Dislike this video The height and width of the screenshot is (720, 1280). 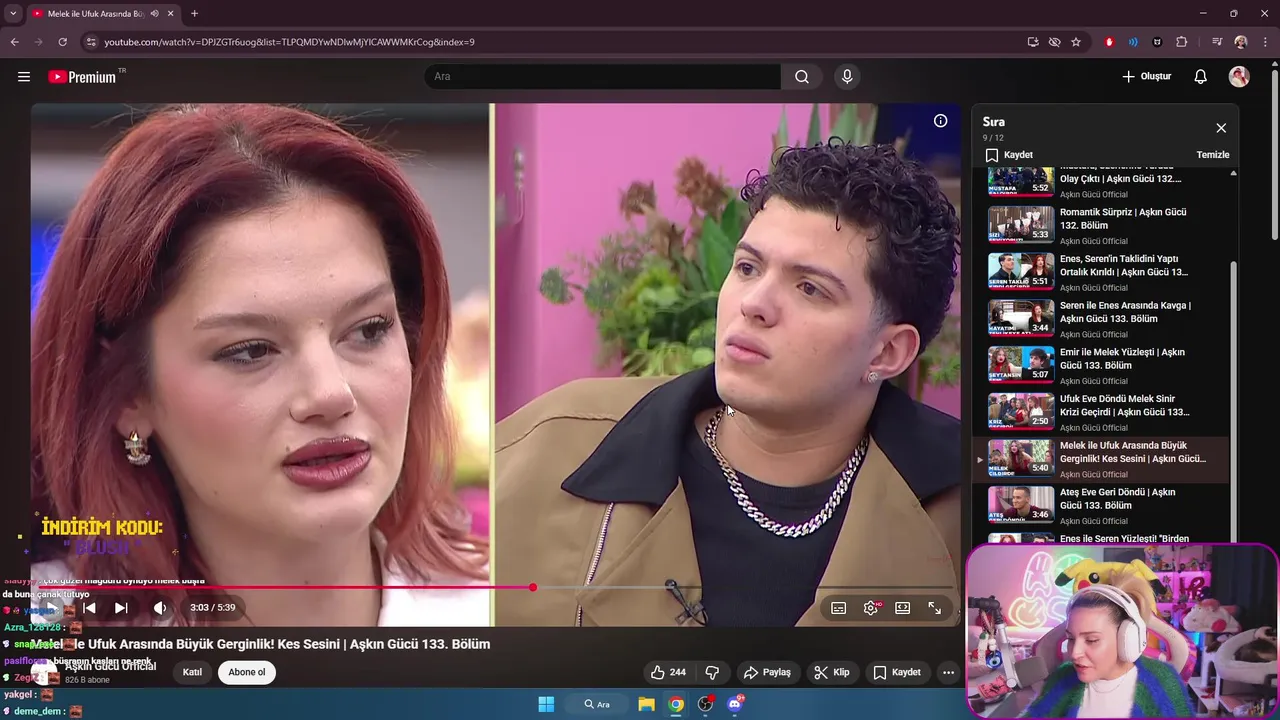(713, 672)
